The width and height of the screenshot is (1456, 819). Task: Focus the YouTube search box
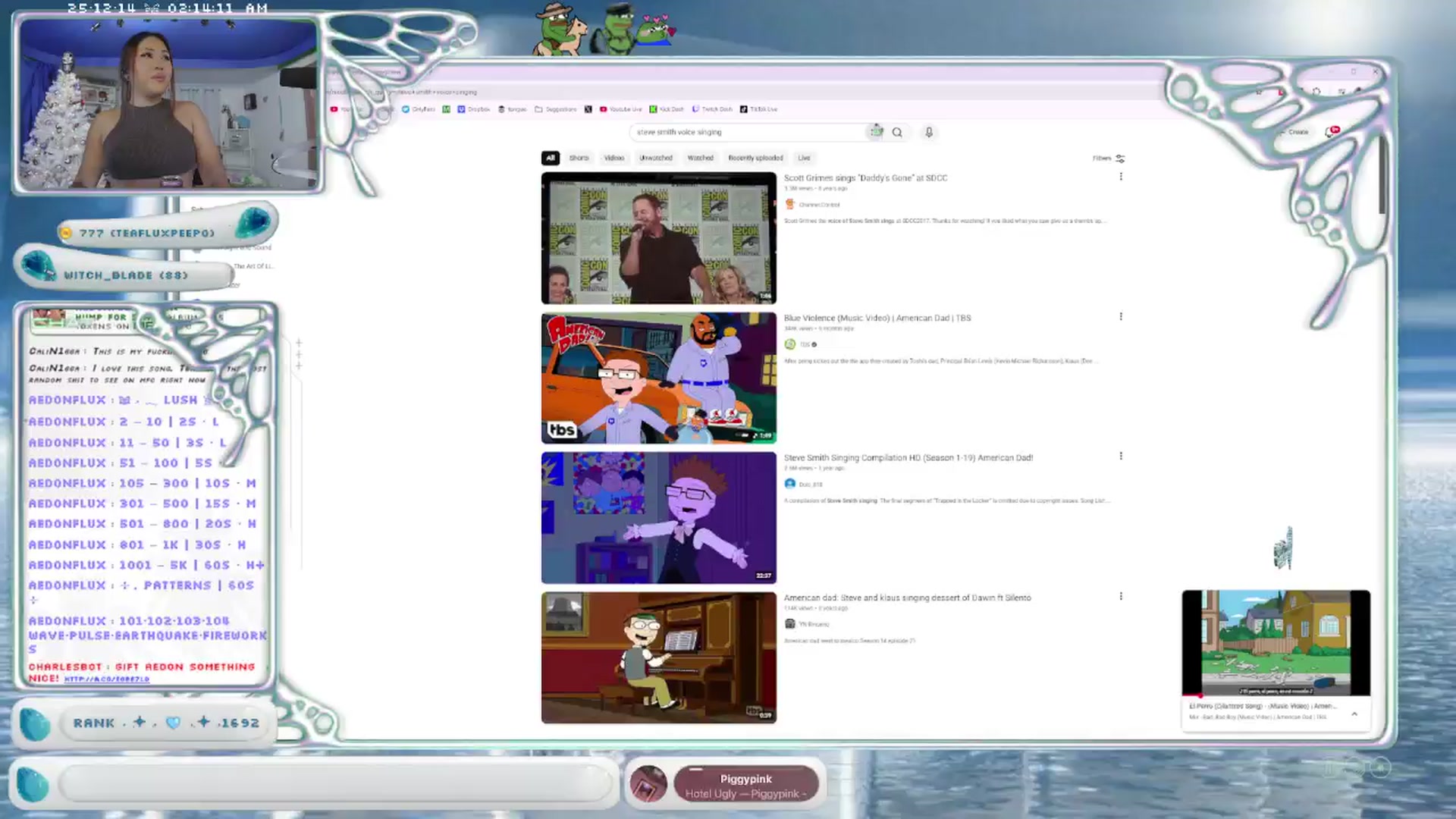coord(749,132)
